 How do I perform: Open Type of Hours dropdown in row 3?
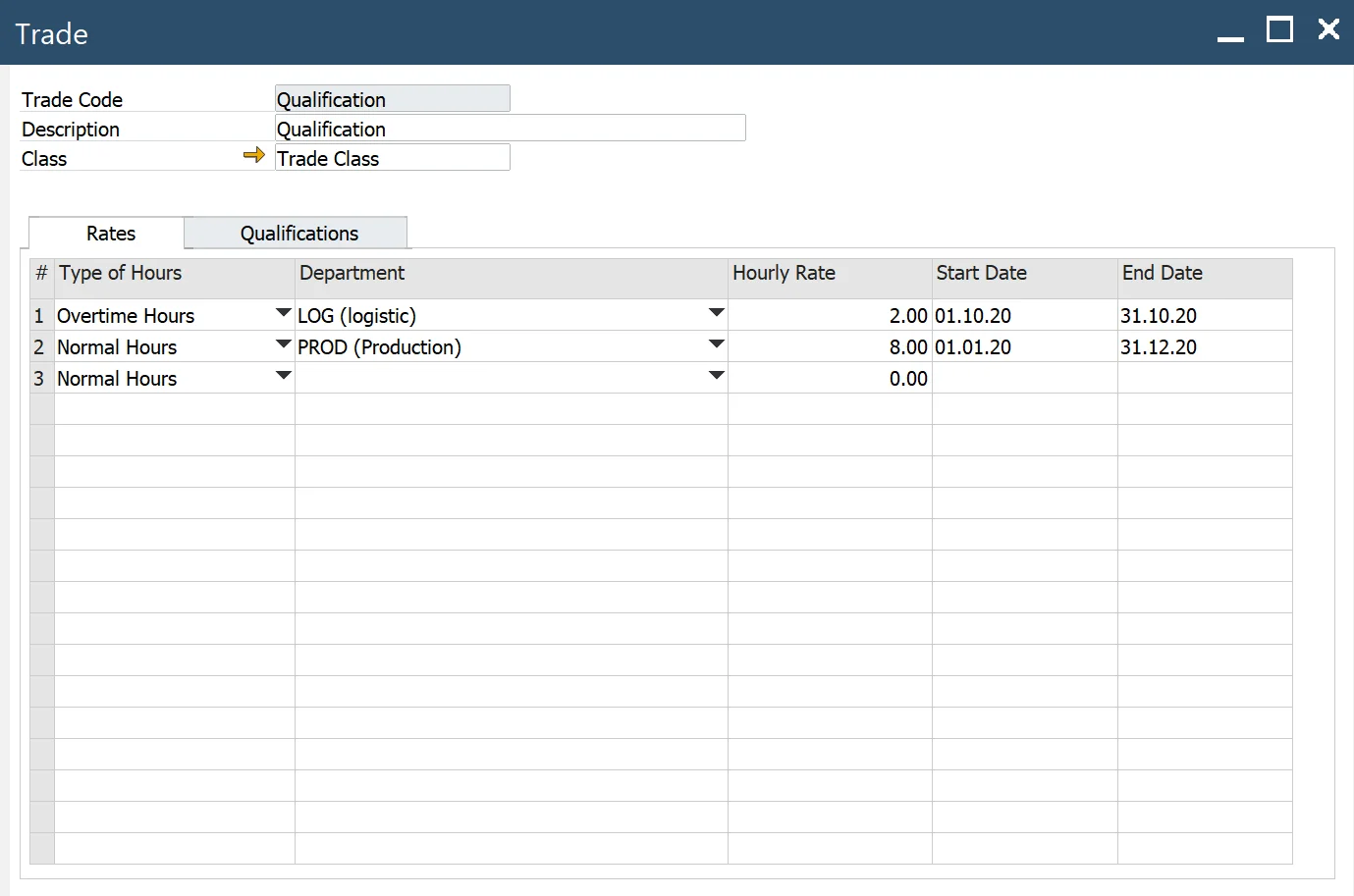coord(283,377)
